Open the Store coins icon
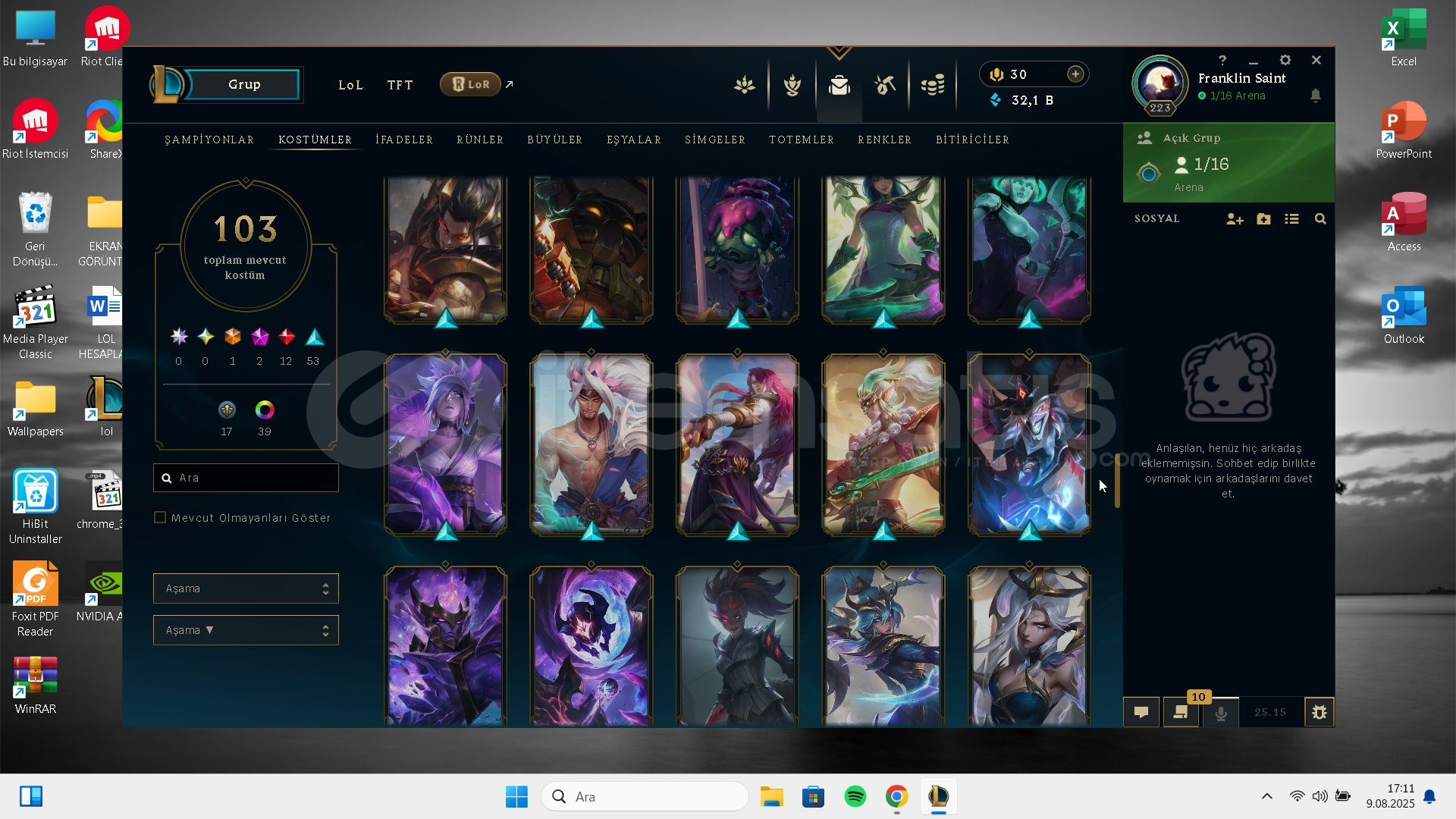The image size is (1456, 819). pos(933,85)
